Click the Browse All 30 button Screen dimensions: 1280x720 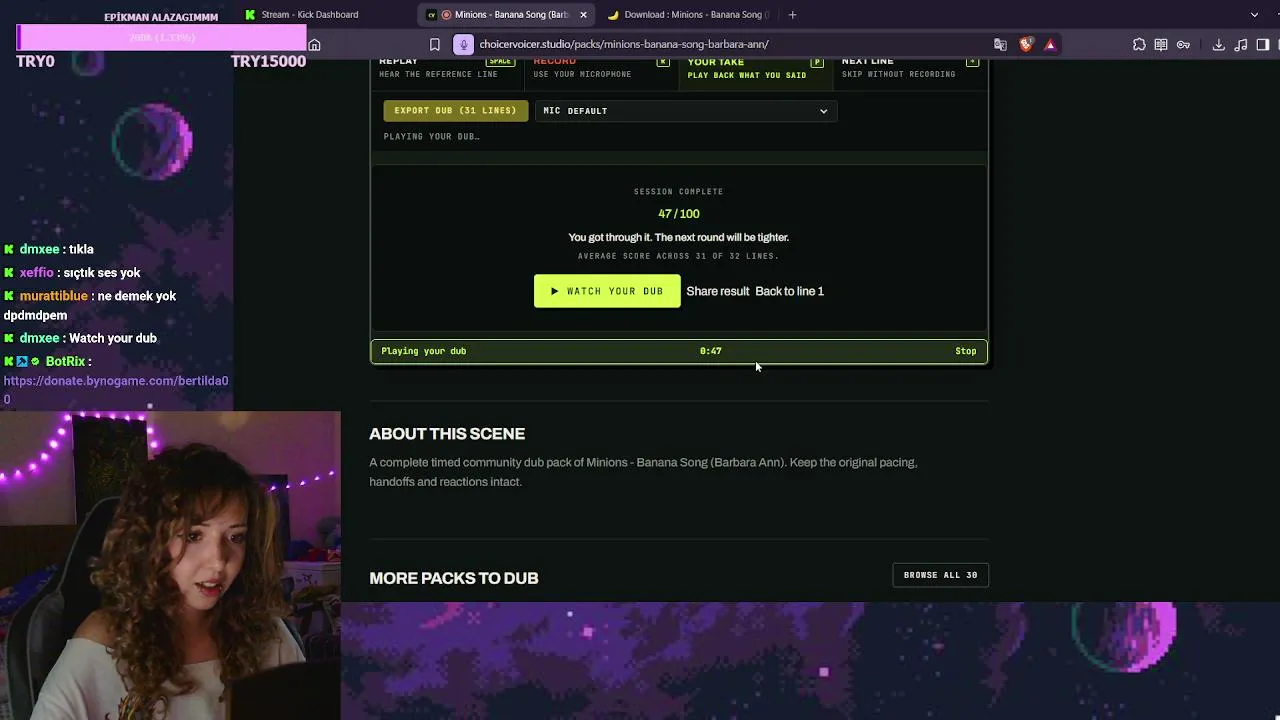[x=940, y=575]
